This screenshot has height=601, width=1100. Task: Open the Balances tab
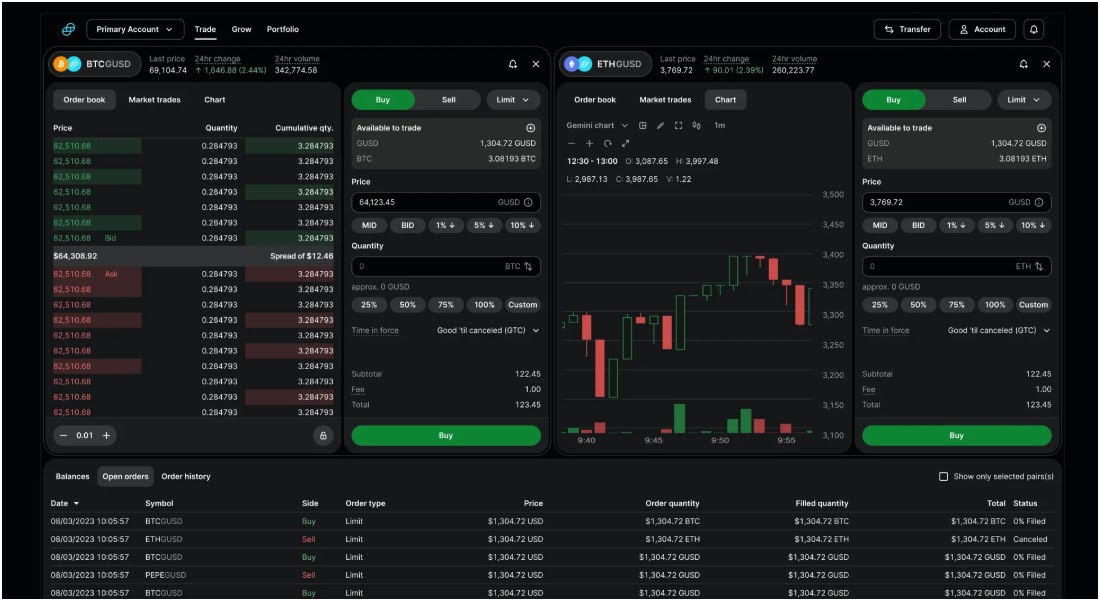(x=72, y=476)
